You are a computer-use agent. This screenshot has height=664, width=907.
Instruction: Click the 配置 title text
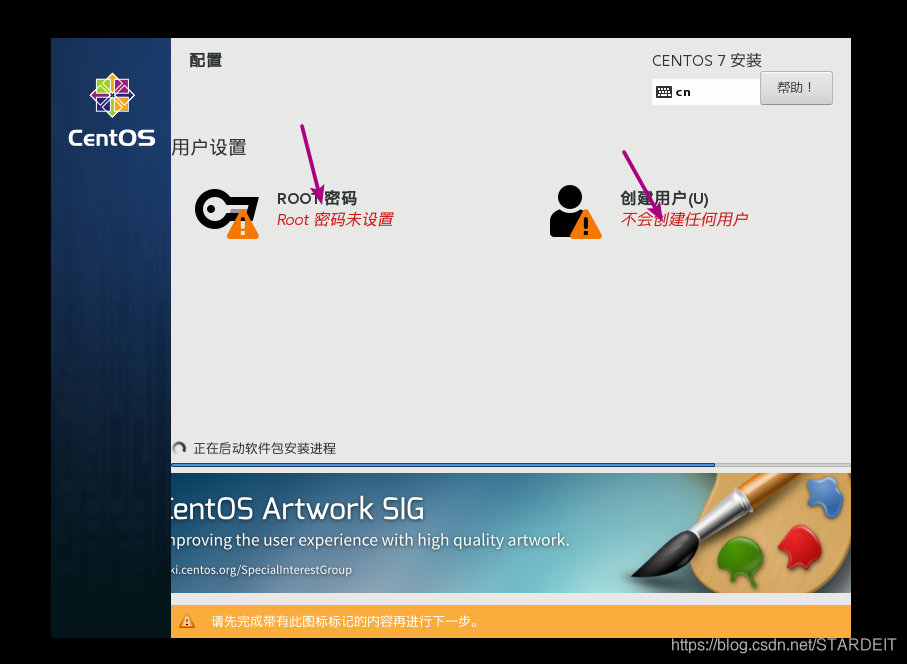(205, 60)
